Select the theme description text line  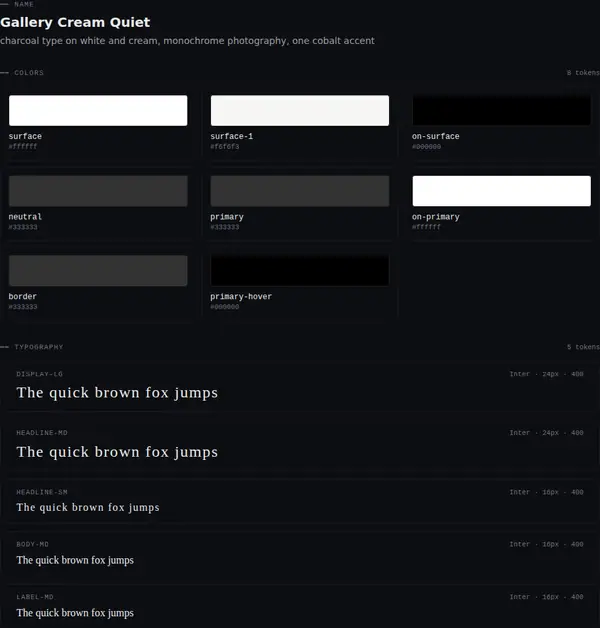187,41
